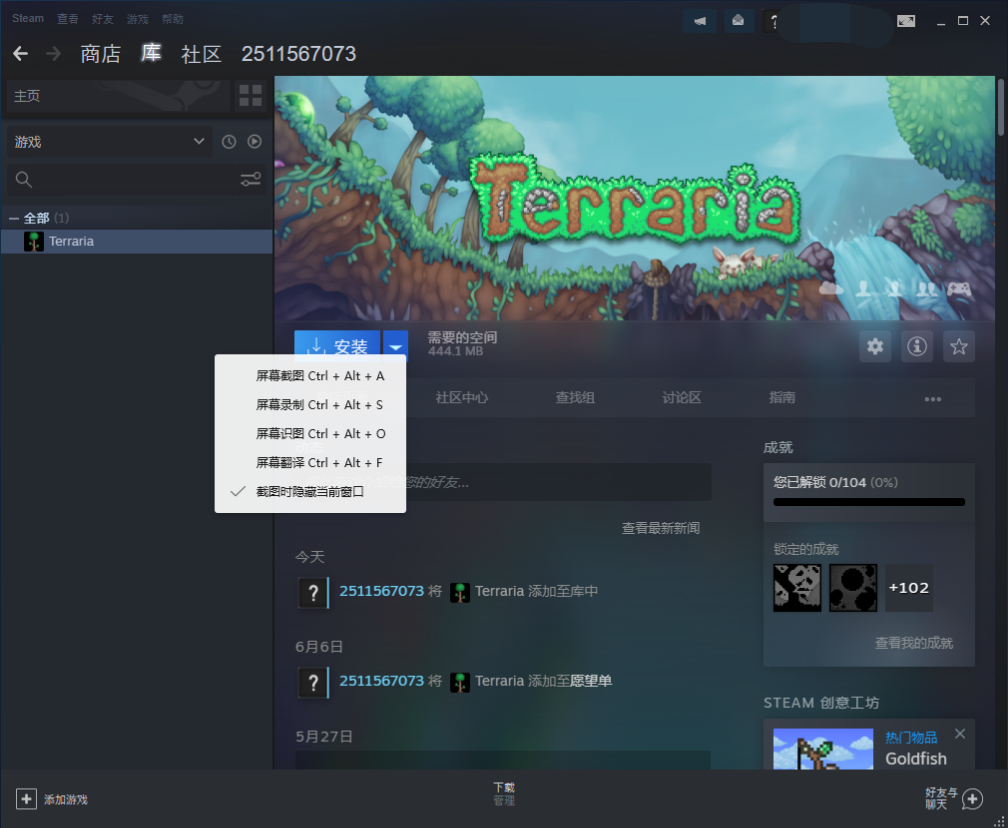The height and width of the screenshot is (828, 1008).
Task: Open 下载 管理 downloads manager
Action: (504, 794)
